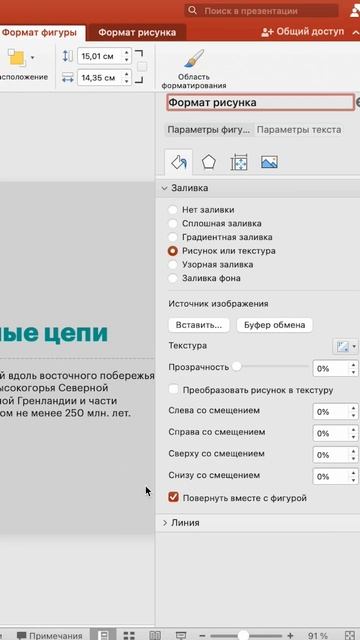
Task: Click Справа со смещением stepper
Action: [353, 433]
